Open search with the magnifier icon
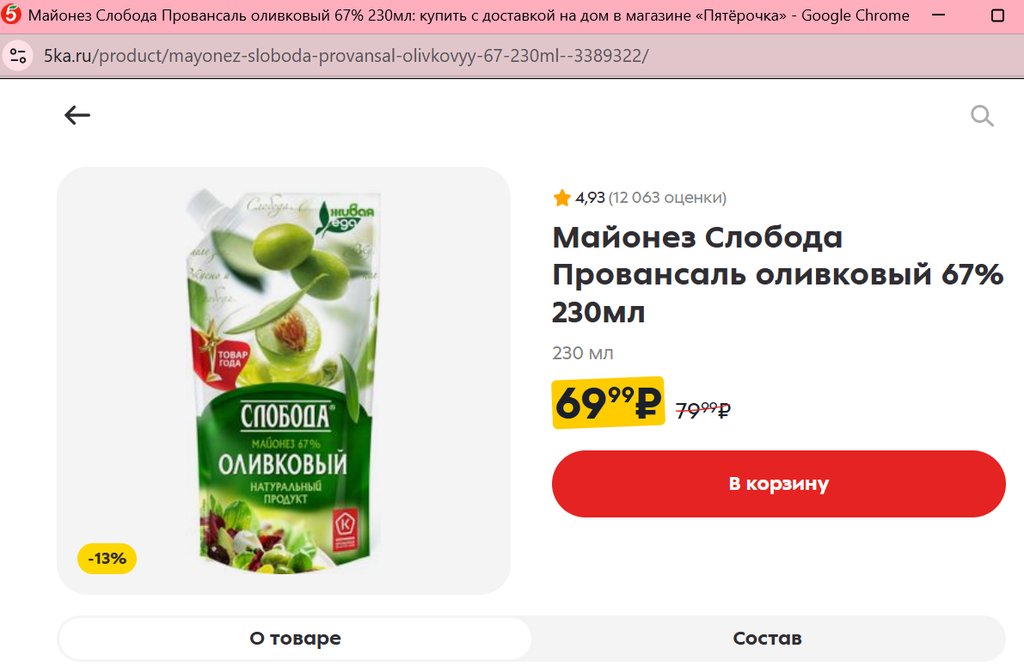1024x667 pixels. click(x=982, y=116)
